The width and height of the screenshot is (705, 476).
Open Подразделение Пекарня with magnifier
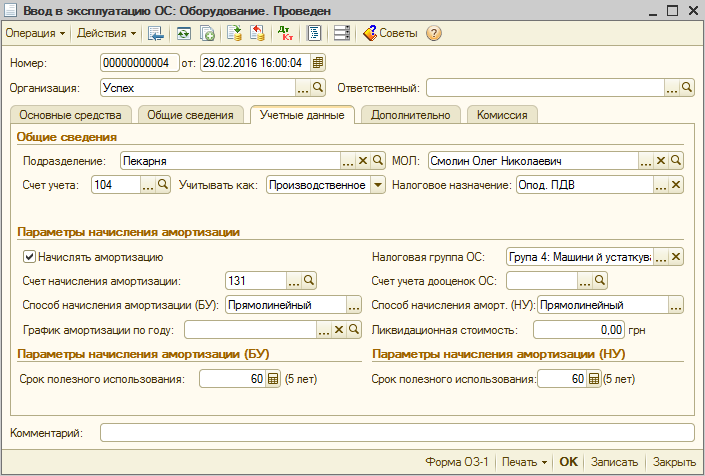click(378, 161)
